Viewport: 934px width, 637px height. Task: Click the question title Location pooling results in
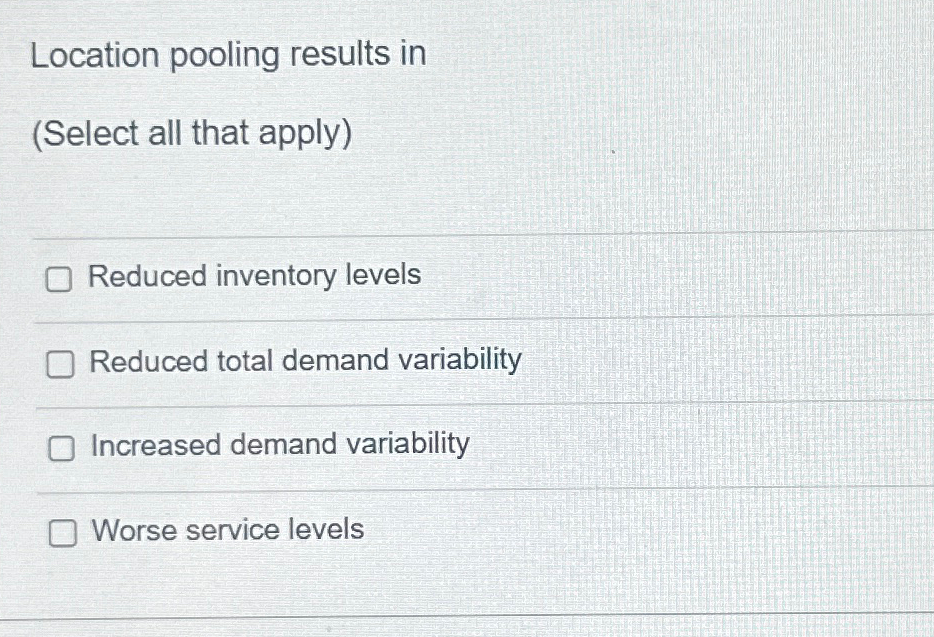click(x=228, y=56)
